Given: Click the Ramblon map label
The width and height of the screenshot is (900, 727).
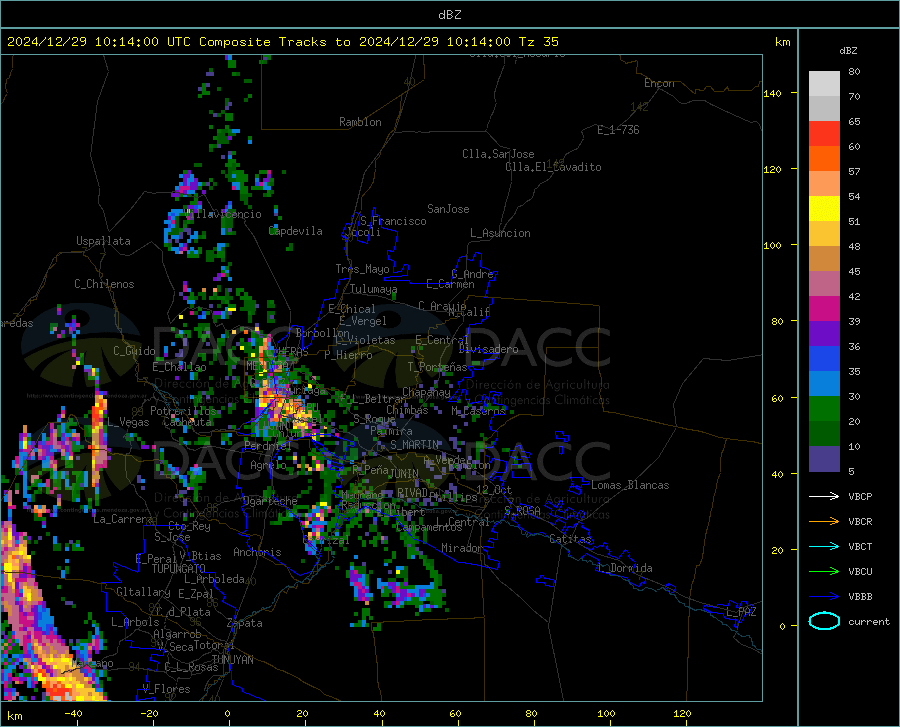Looking at the screenshot, I should (360, 122).
